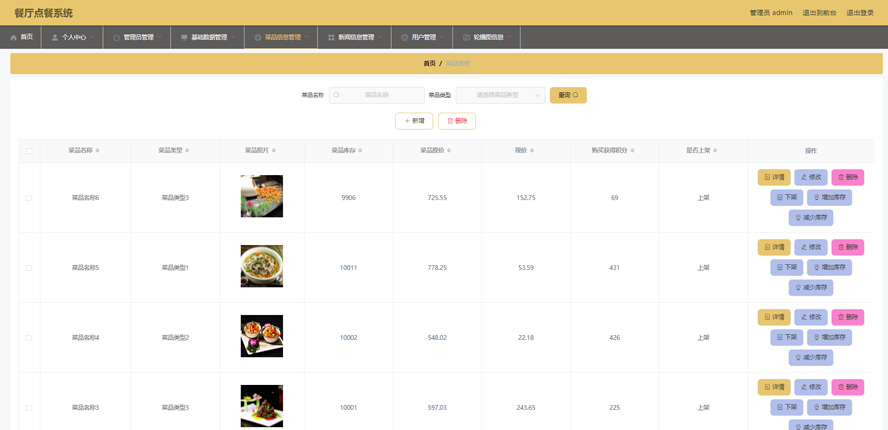Click the sort icon on 菜品类型 column

187,151
